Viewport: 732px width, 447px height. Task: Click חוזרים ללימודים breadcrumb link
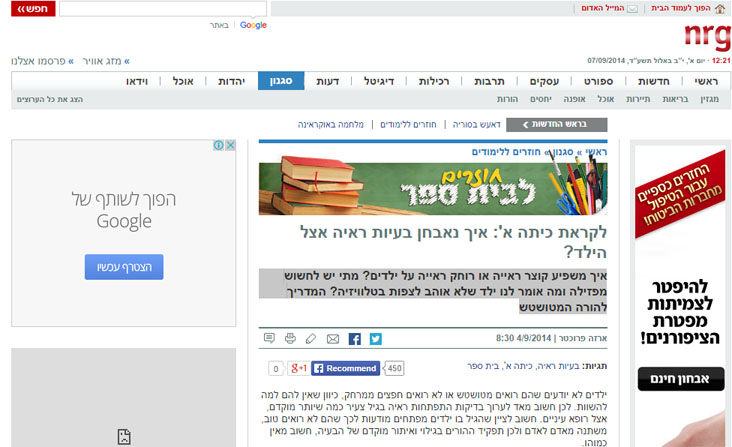[x=506, y=152]
